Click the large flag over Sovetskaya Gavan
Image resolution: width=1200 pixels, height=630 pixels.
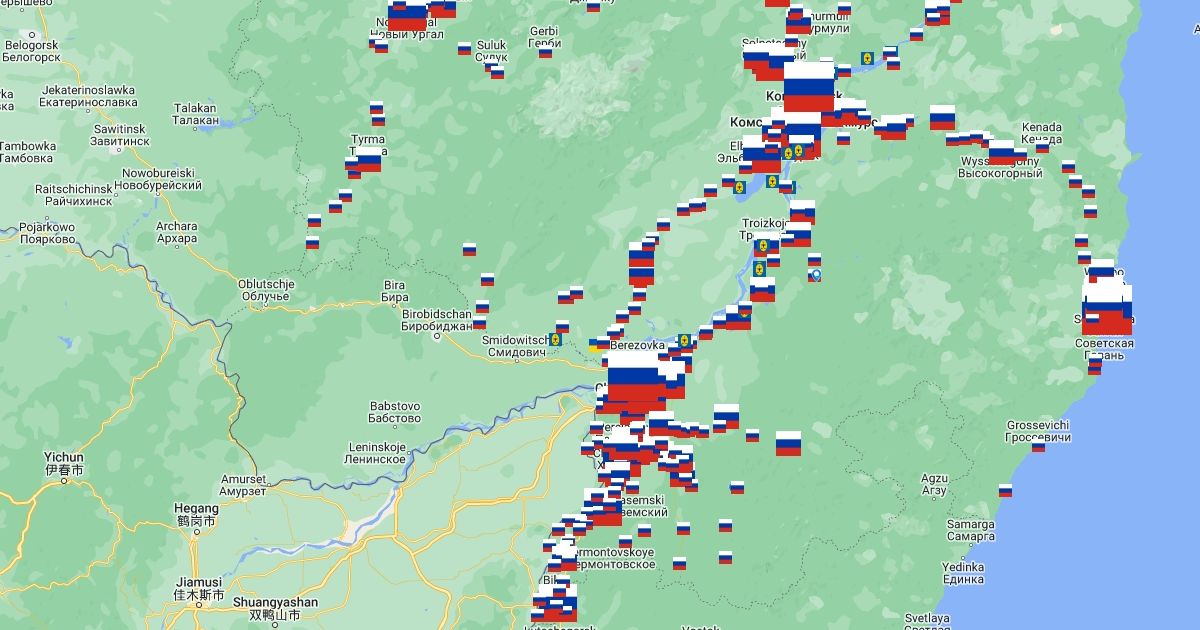tap(1107, 308)
